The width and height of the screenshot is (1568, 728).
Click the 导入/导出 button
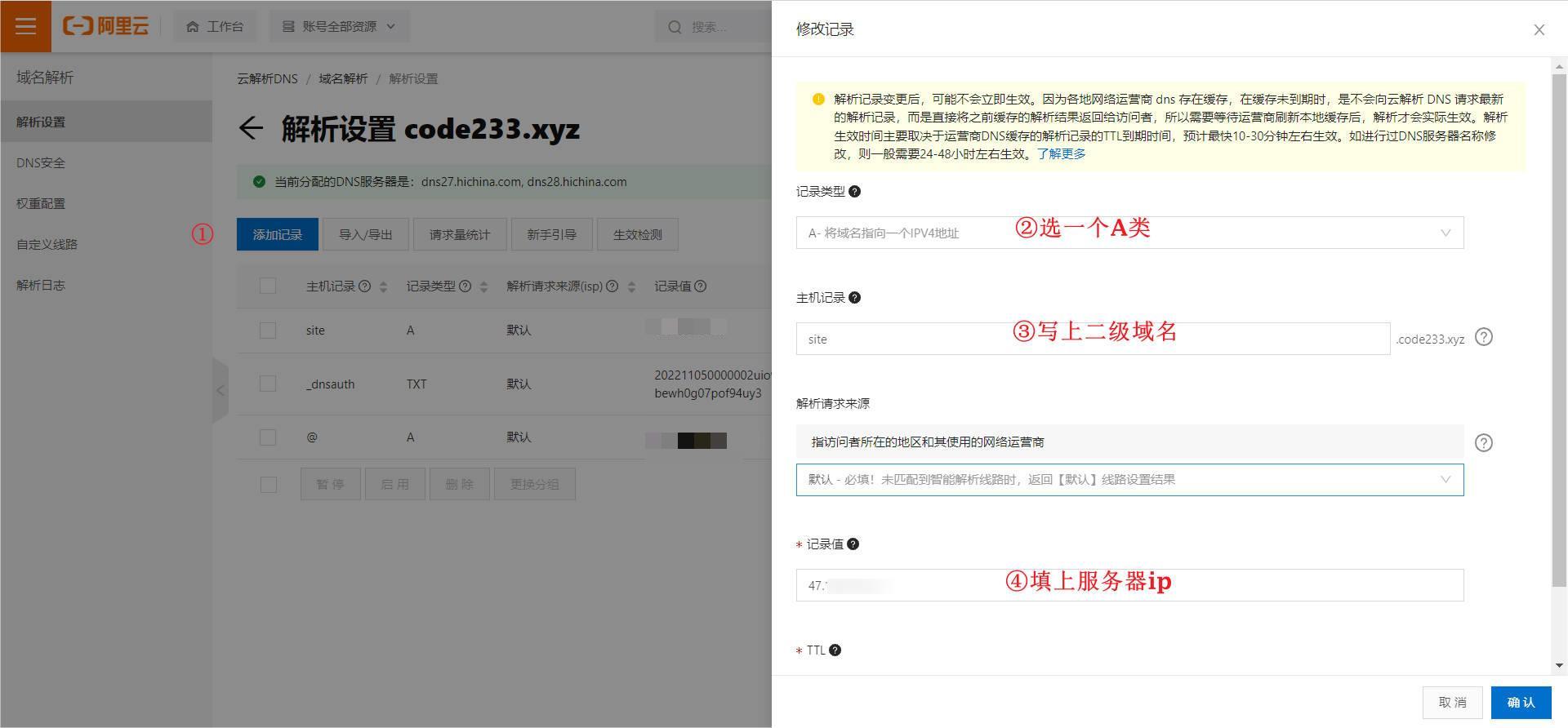click(x=365, y=234)
